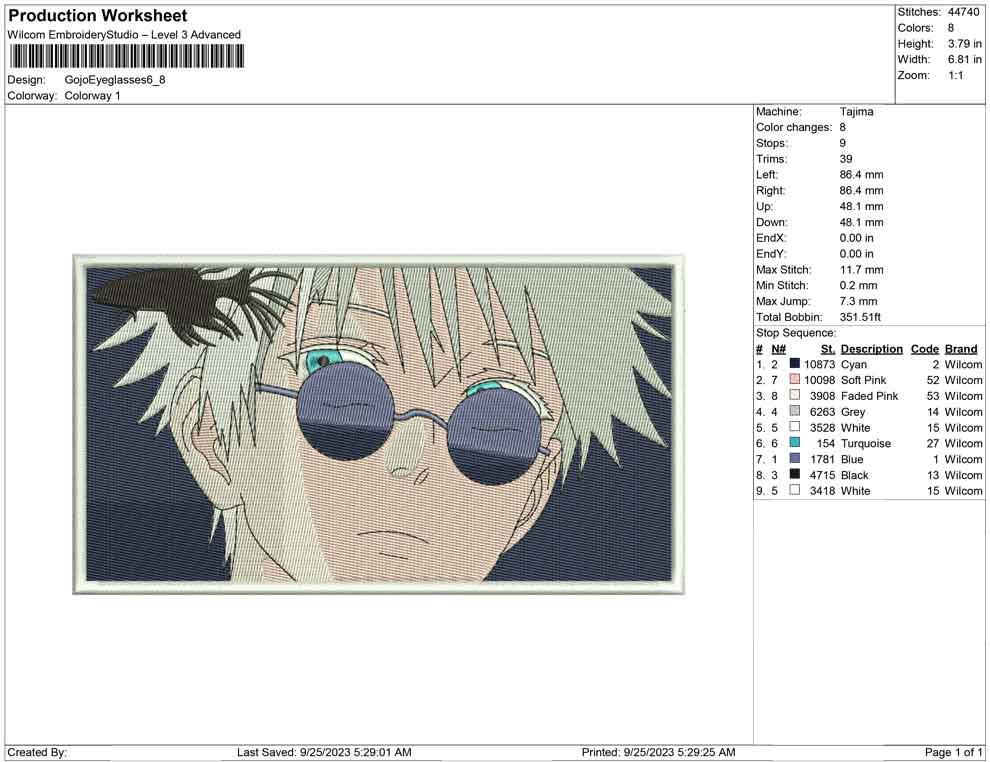Click the Soft Pink color swatch
Image resolution: width=990 pixels, height=762 pixels.
(x=795, y=379)
